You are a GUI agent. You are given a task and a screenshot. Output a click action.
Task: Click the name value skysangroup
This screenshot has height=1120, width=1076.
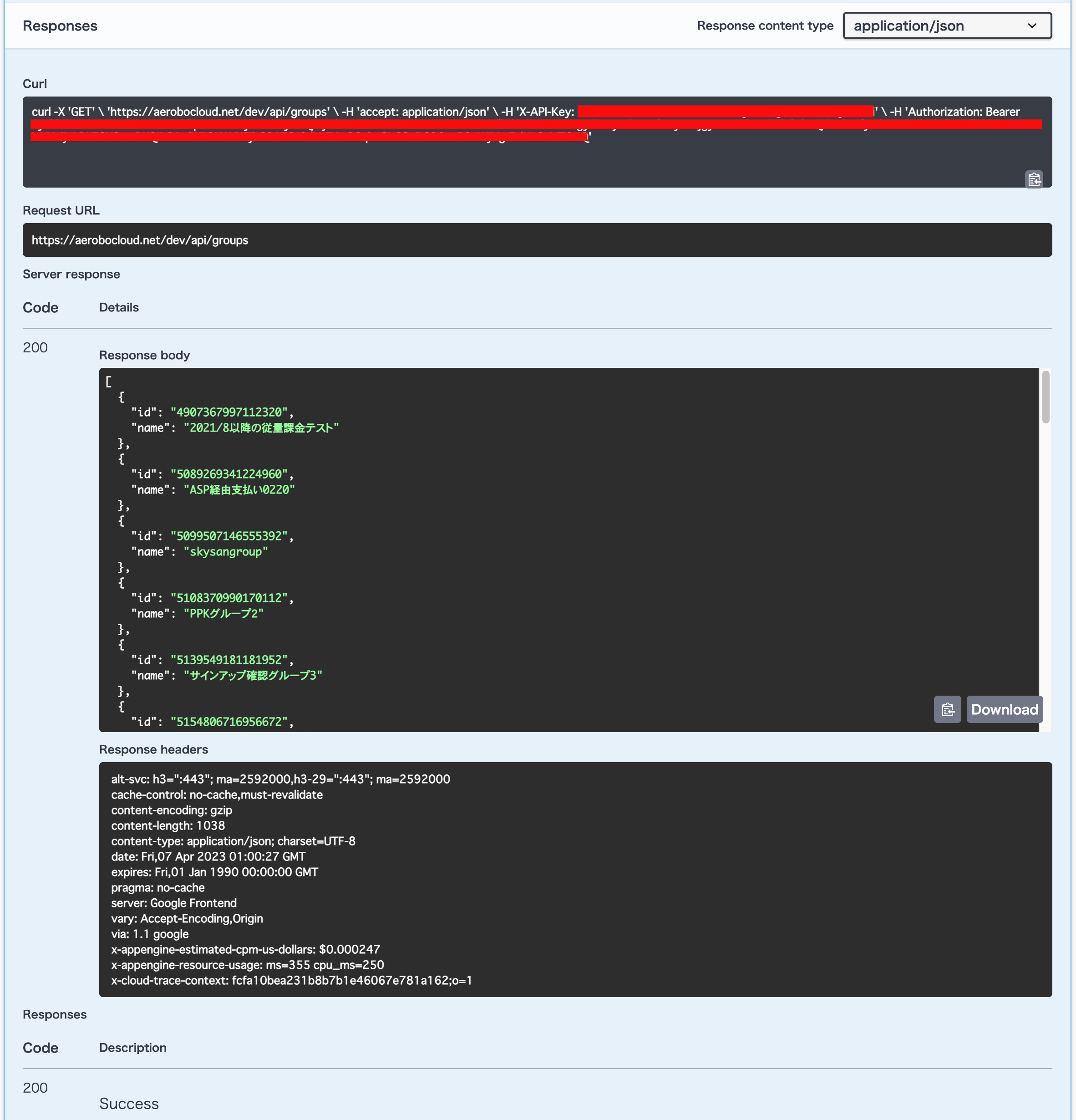pos(226,551)
